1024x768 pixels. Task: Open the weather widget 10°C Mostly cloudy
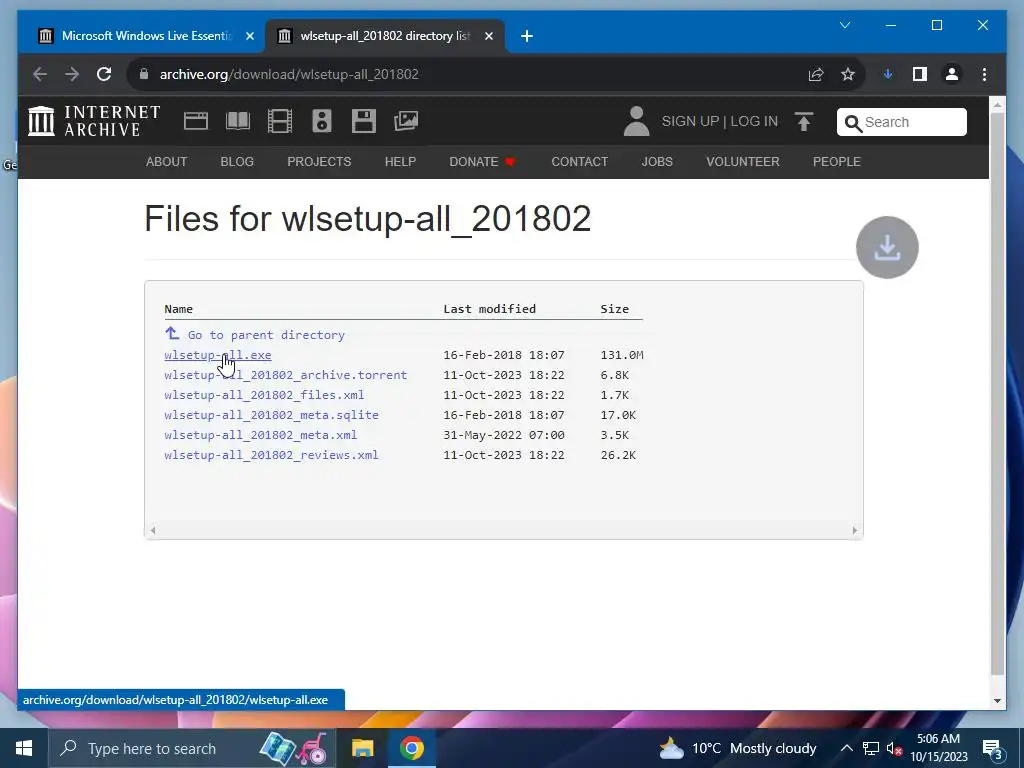point(737,748)
